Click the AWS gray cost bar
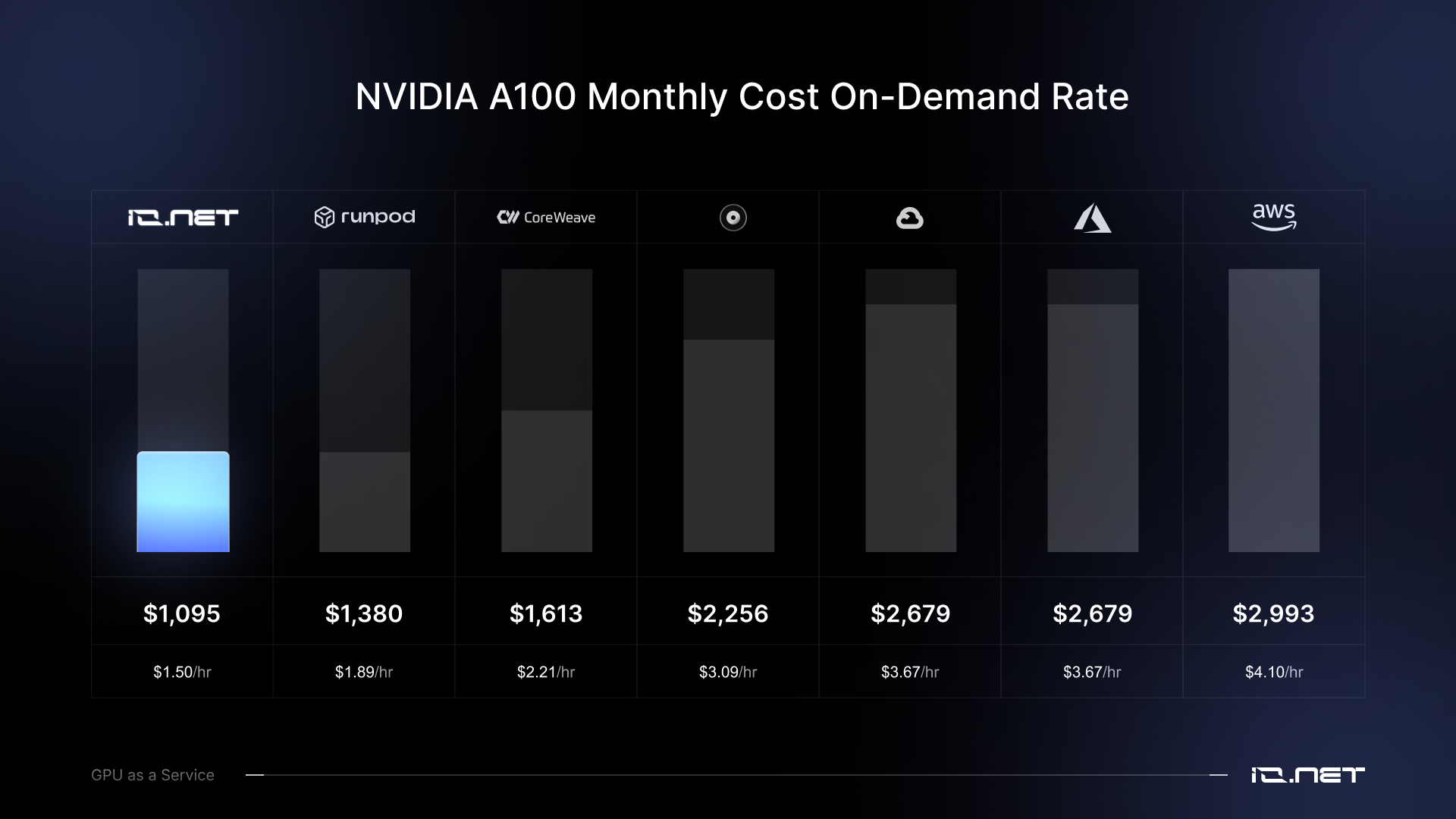This screenshot has width=1456, height=819. coord(1274,410)
